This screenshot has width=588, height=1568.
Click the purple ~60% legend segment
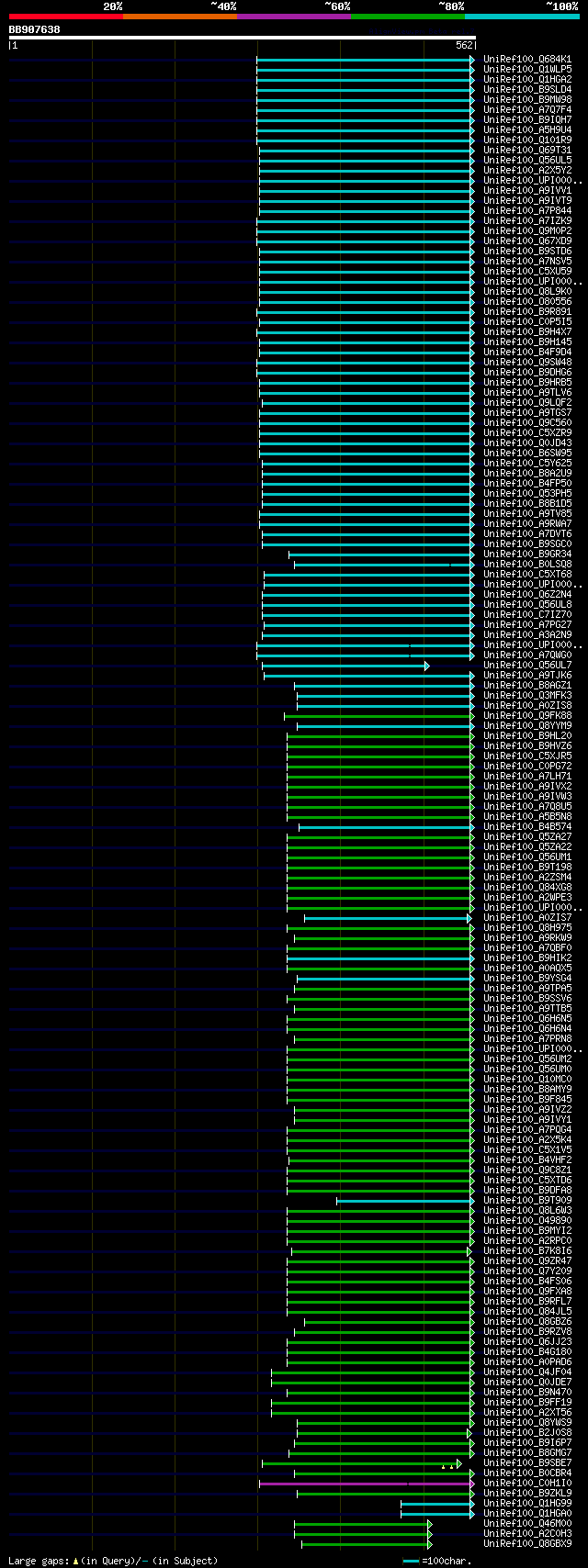point(294,16)
